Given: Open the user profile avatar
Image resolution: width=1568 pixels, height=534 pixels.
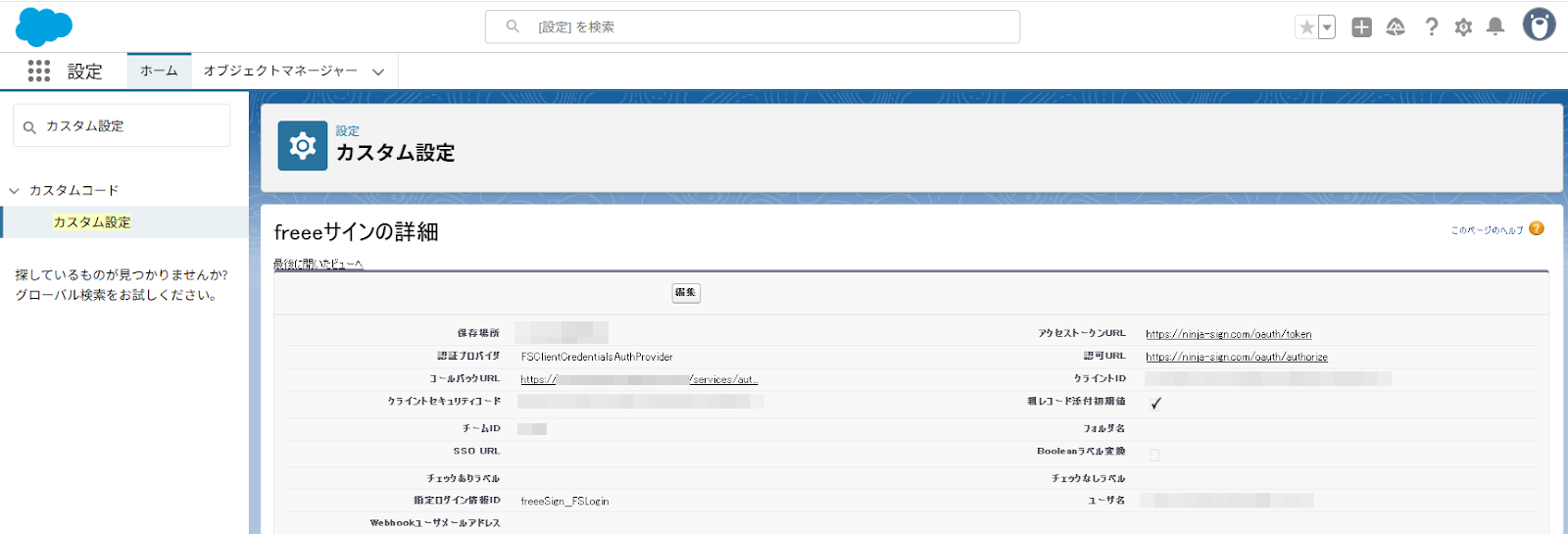Looking at the screenshot, I should pyautogui.click(x=1539, y=24).
